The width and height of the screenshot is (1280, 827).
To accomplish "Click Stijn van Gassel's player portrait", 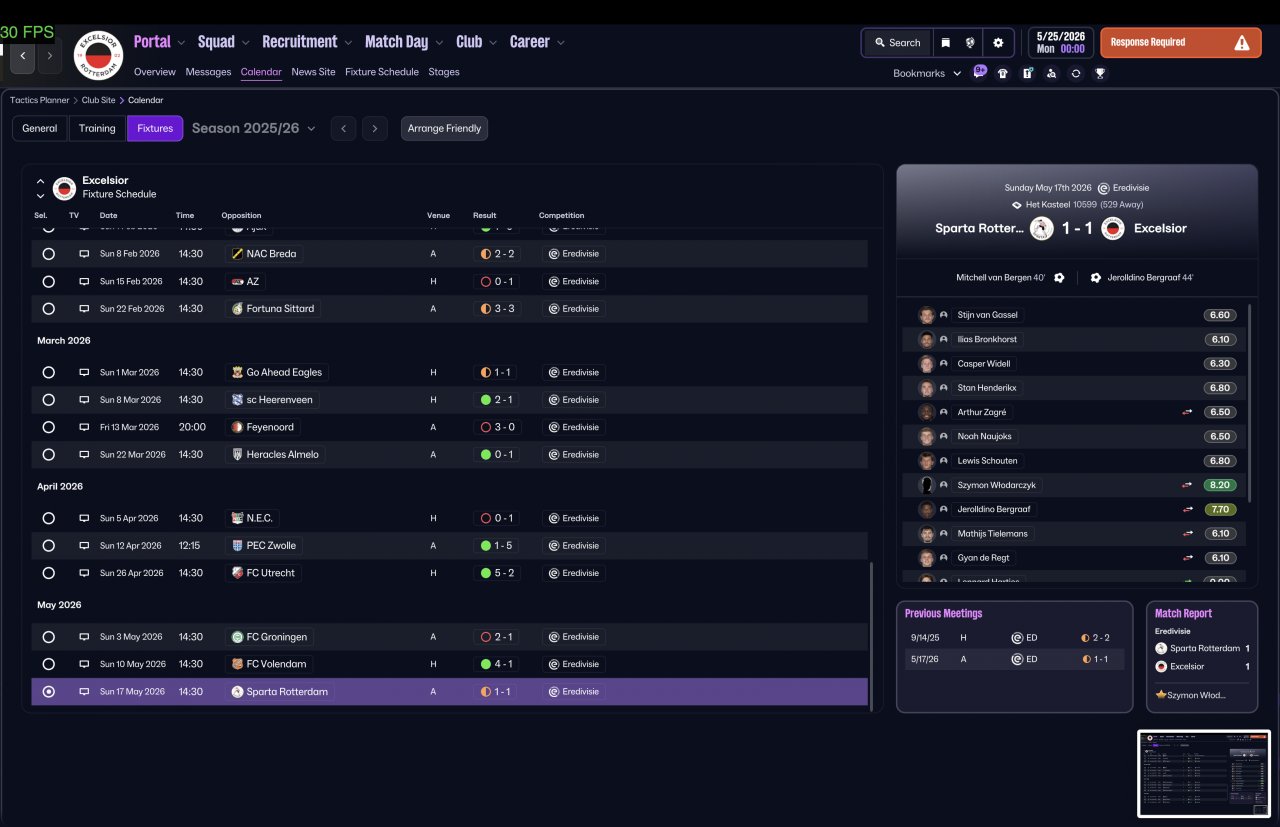I will tap(927, 315).
